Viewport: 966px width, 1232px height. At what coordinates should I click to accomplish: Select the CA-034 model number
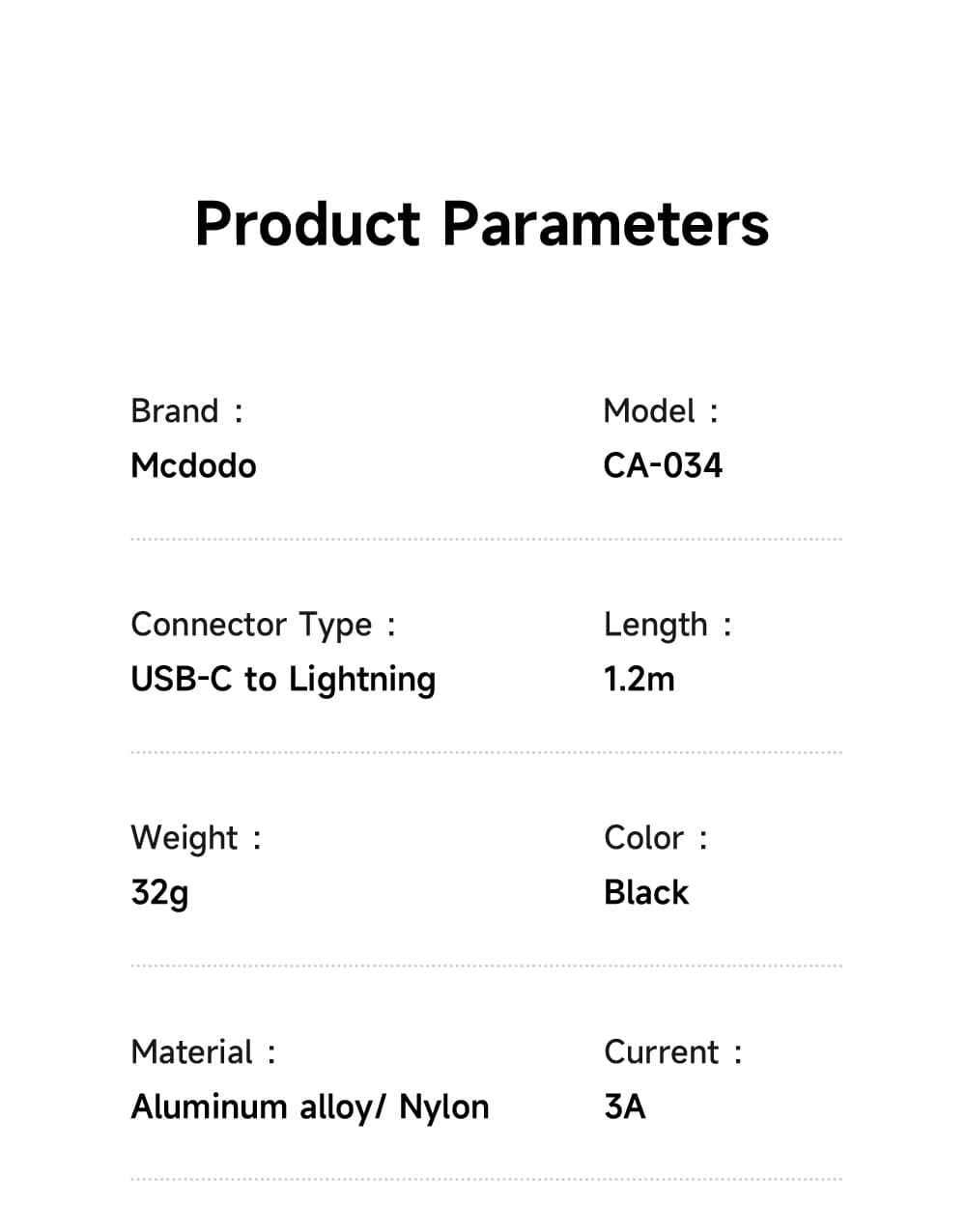(x=663, y=466)
